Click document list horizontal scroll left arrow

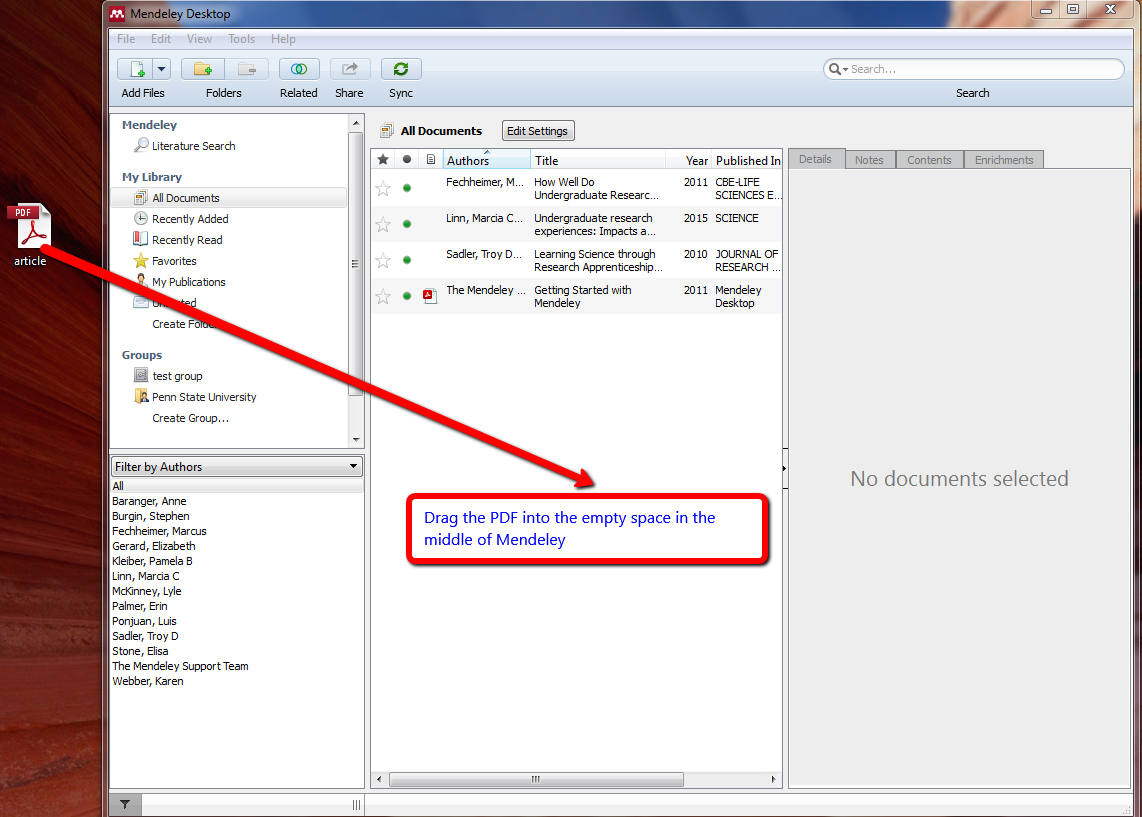[379, 779]
